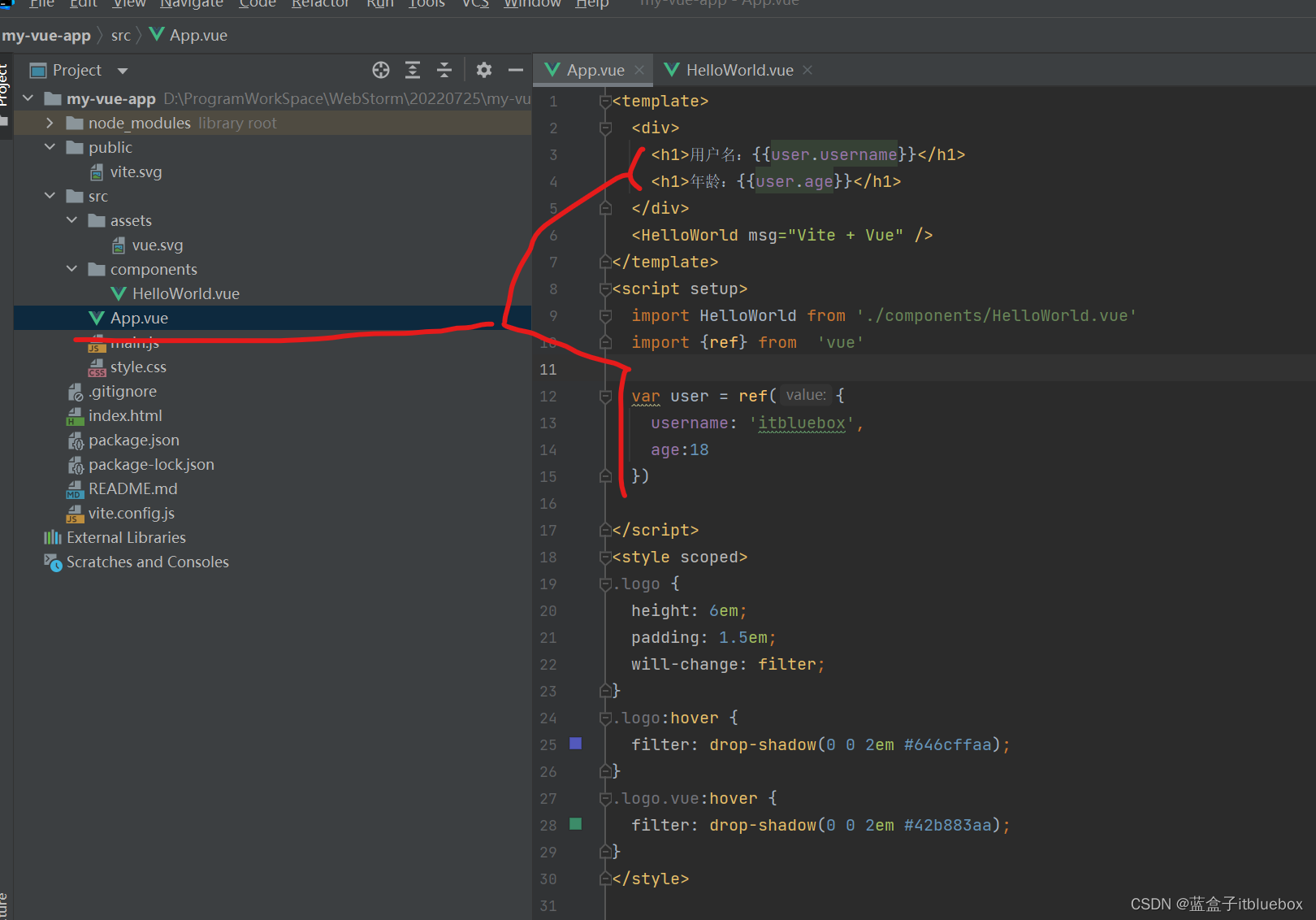Open the VCS menu
The height and width of the screenshot is (920, 1316).
(x=475, y=4)
